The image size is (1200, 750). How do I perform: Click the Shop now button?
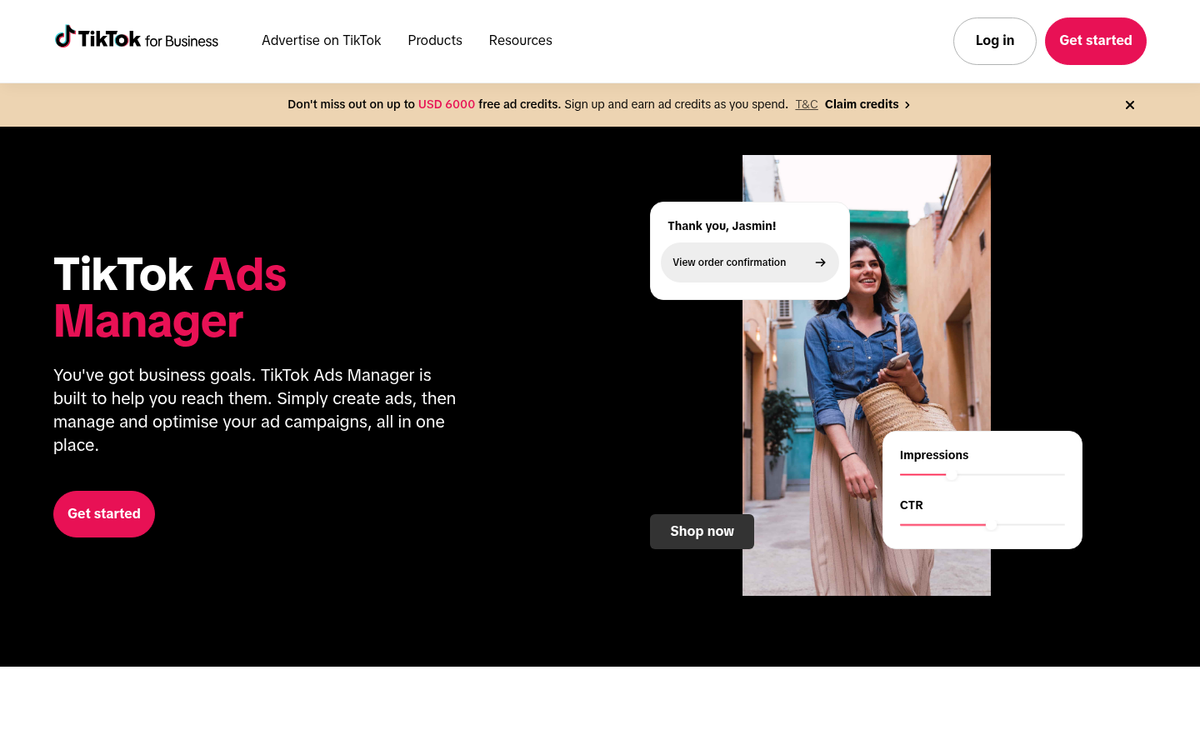click(701, 531)
